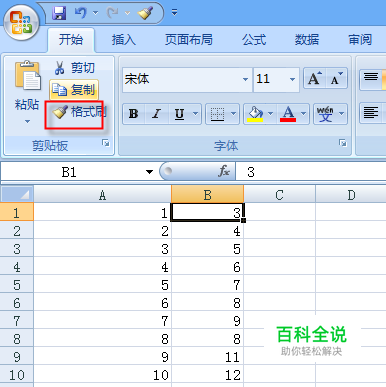Expand the font size dropdown arrow
The image size is (386, 387).
point(292,79)
